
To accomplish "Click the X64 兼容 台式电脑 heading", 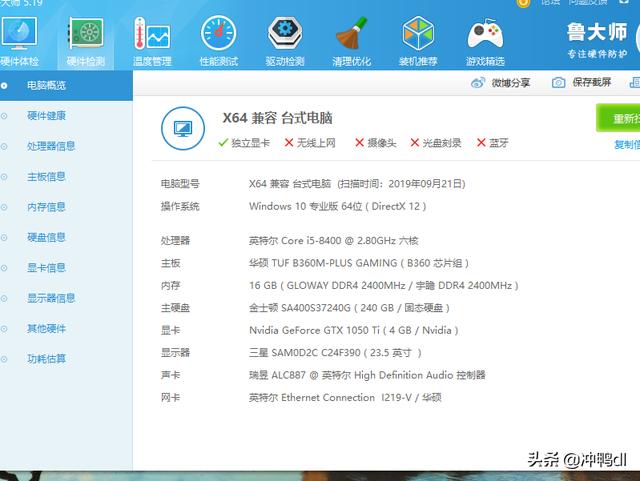I will click(x=277, y=118).
